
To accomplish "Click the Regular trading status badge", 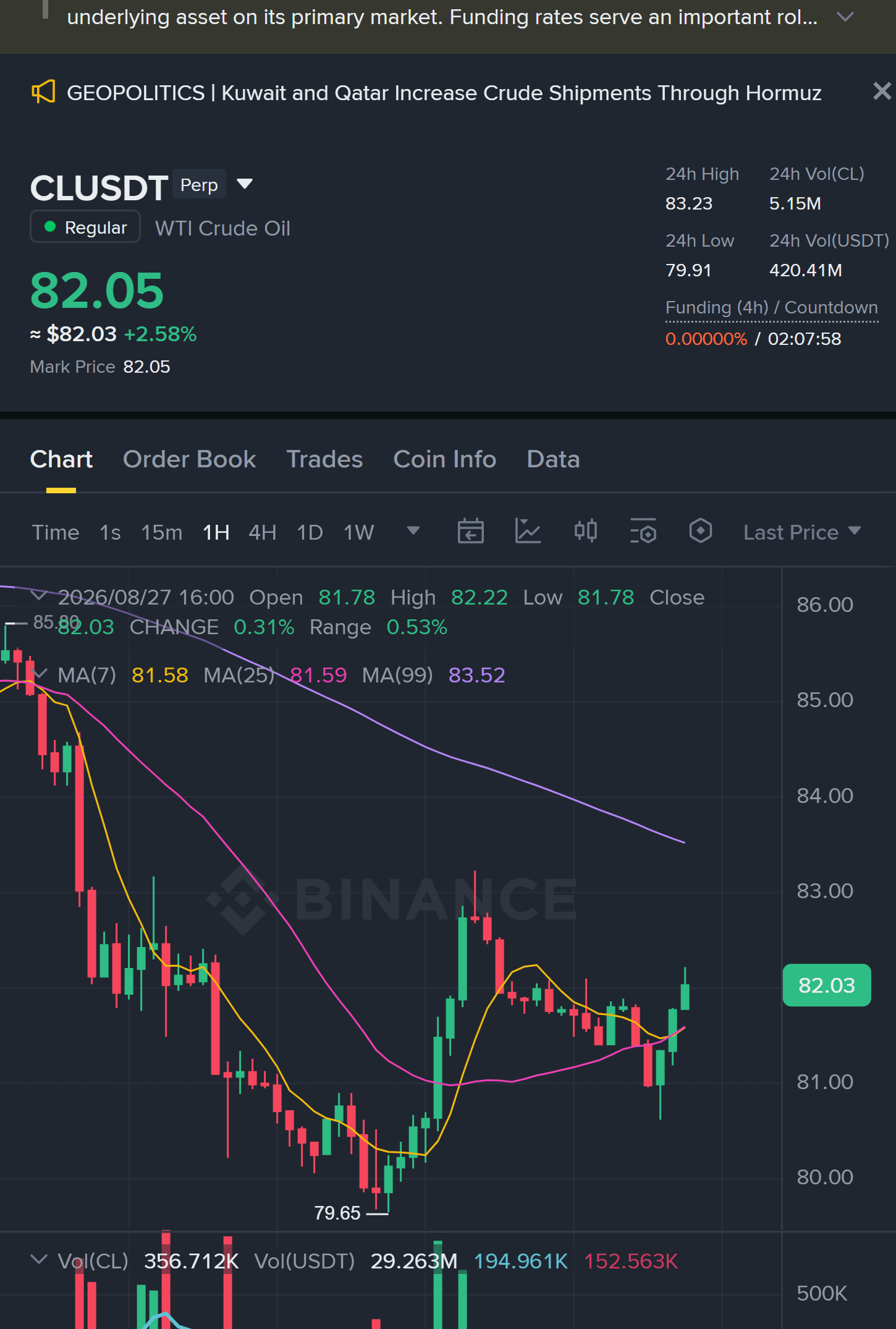I will pos(85,227).
